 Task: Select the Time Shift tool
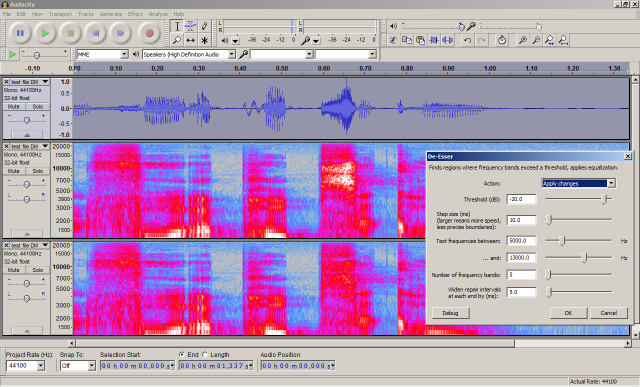tap(191, 40)
